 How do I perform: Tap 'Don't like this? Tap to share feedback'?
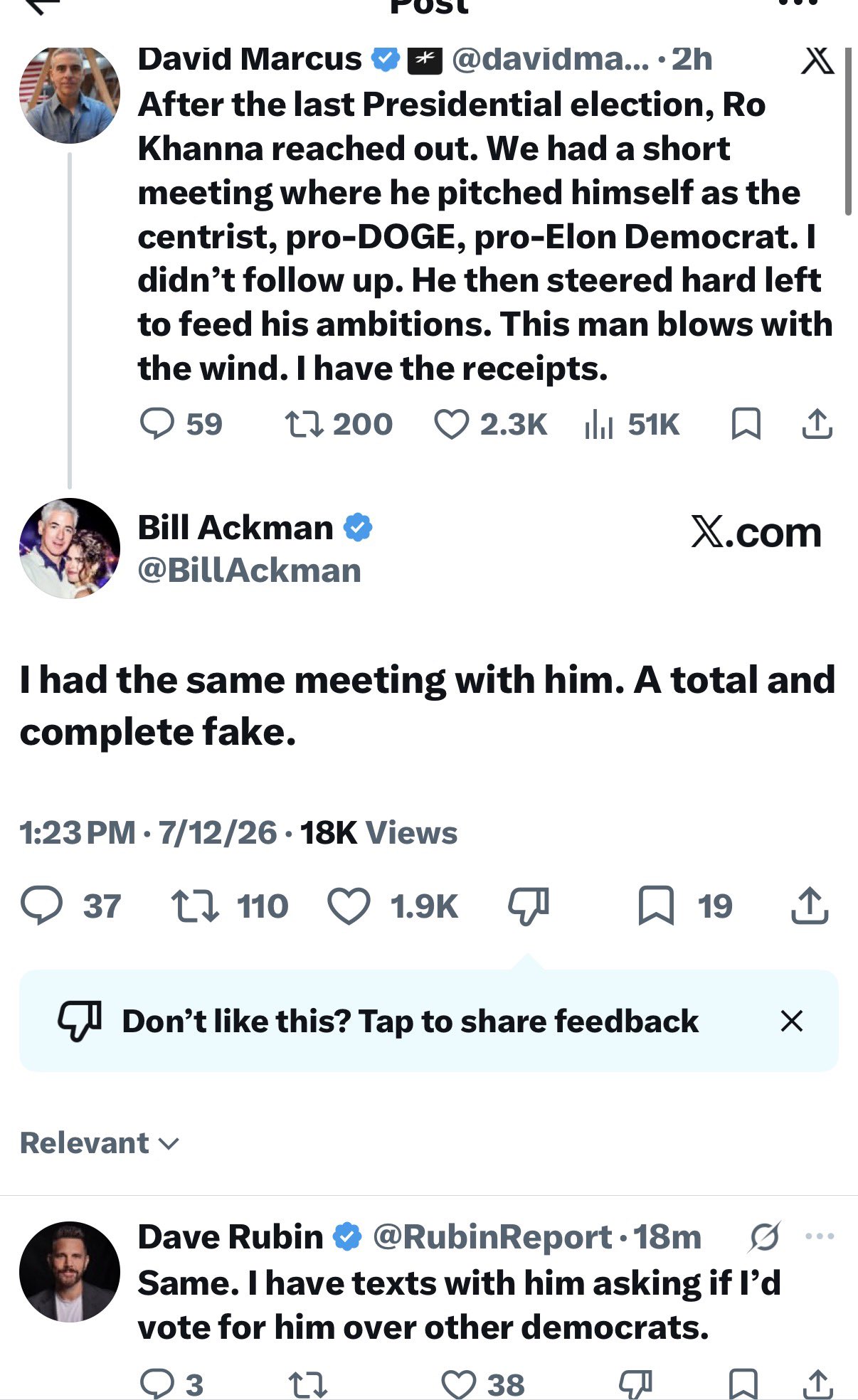tap(411, 1021)
